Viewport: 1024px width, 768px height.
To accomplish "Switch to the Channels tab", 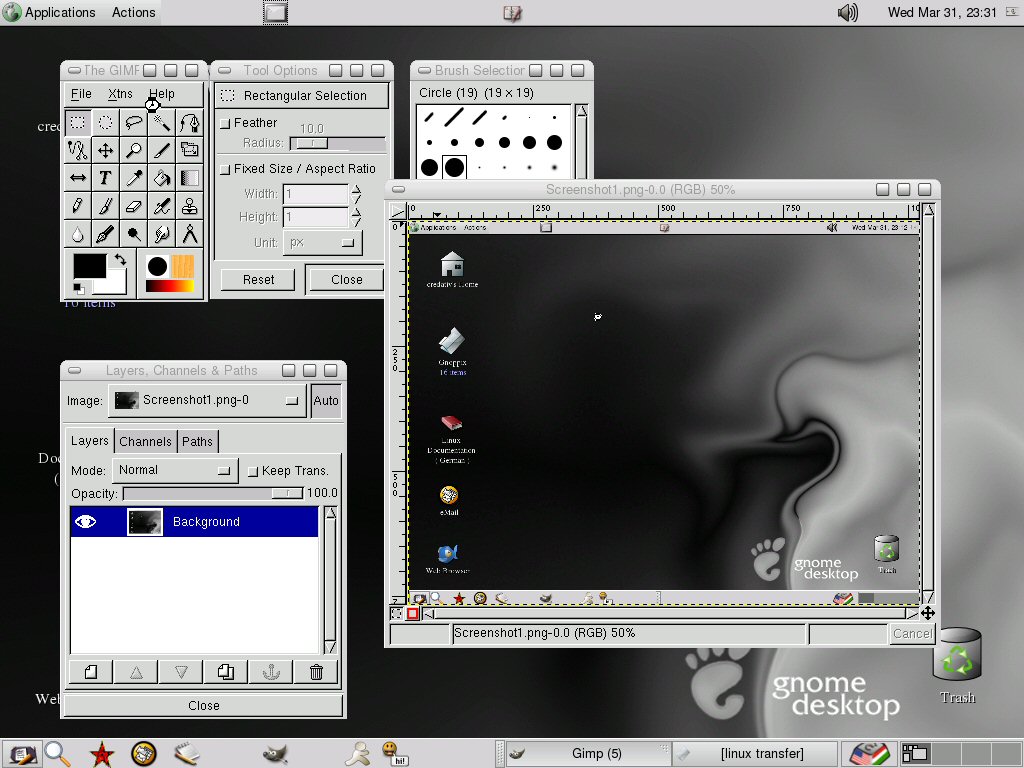I will 145,442.
